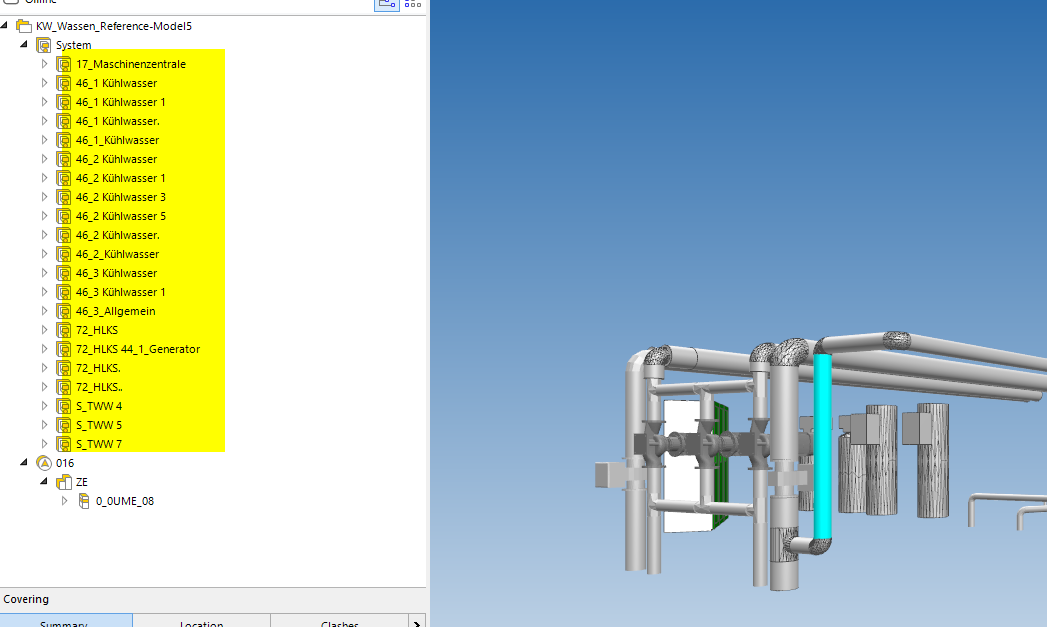Click the KW_Wassen_Reference-Model5 folder icon
The height and width of the screenshot is (627, 1047).
(24, 26)
